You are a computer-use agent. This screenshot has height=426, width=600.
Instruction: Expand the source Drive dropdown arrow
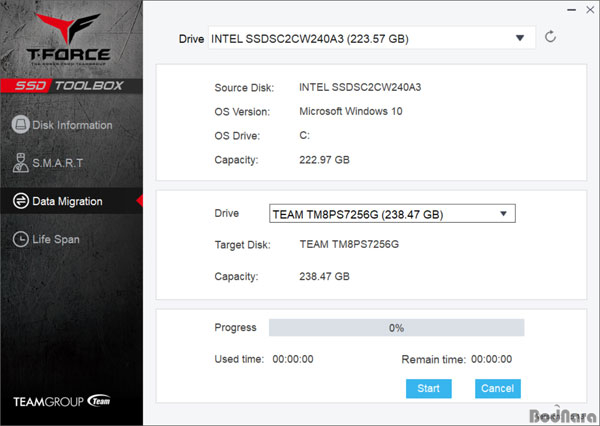click(520, 38)
